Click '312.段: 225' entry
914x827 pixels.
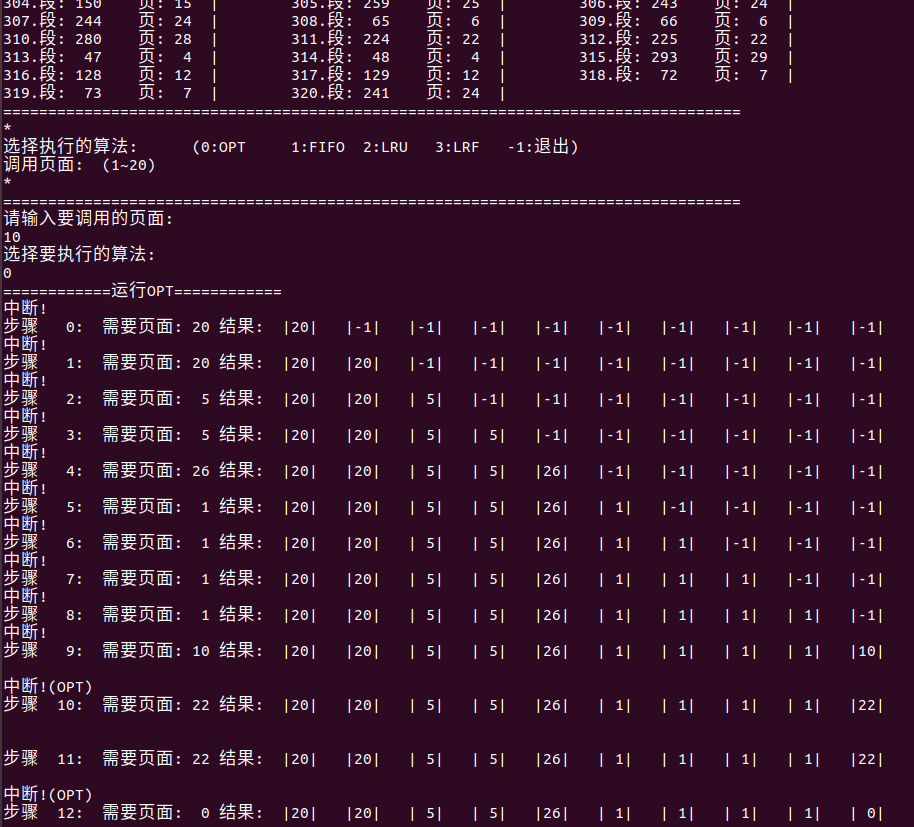pyautogui.click(x=628, y=39)
